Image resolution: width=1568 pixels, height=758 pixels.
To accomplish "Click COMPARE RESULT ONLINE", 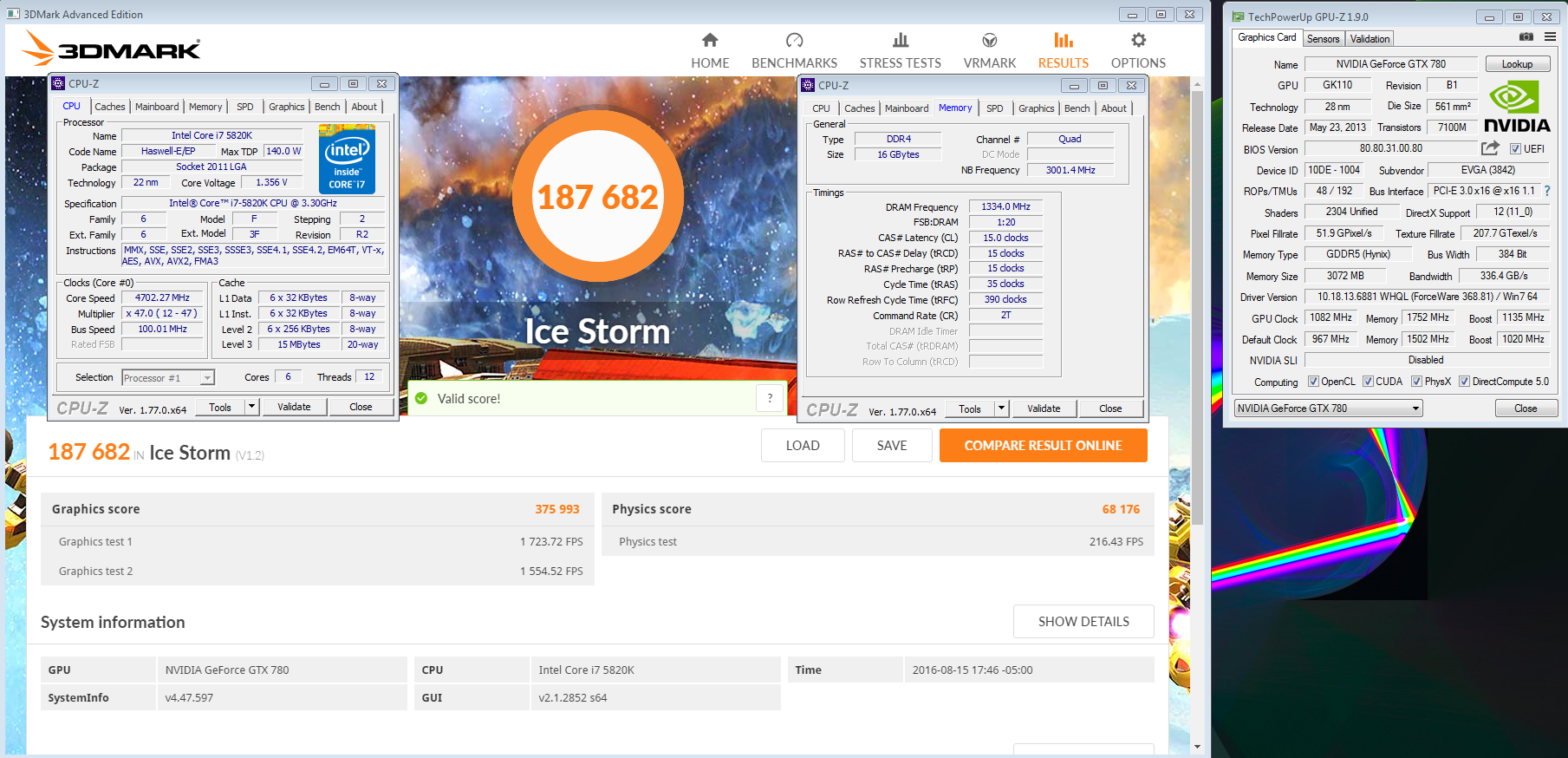I will click(1044, 445).
